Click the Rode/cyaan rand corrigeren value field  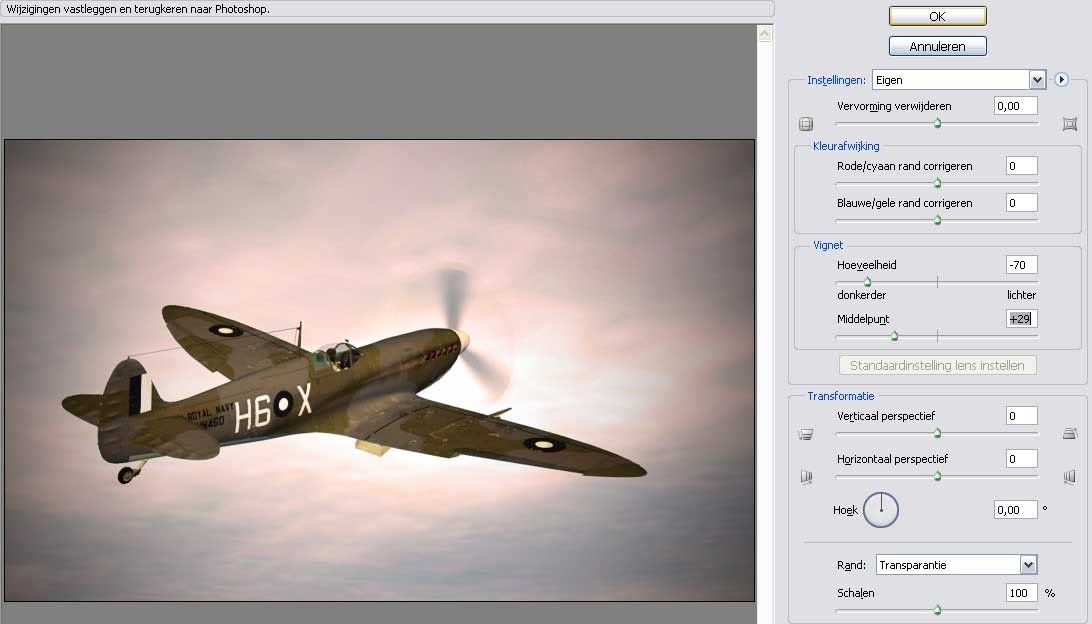tap(1022, 166)
